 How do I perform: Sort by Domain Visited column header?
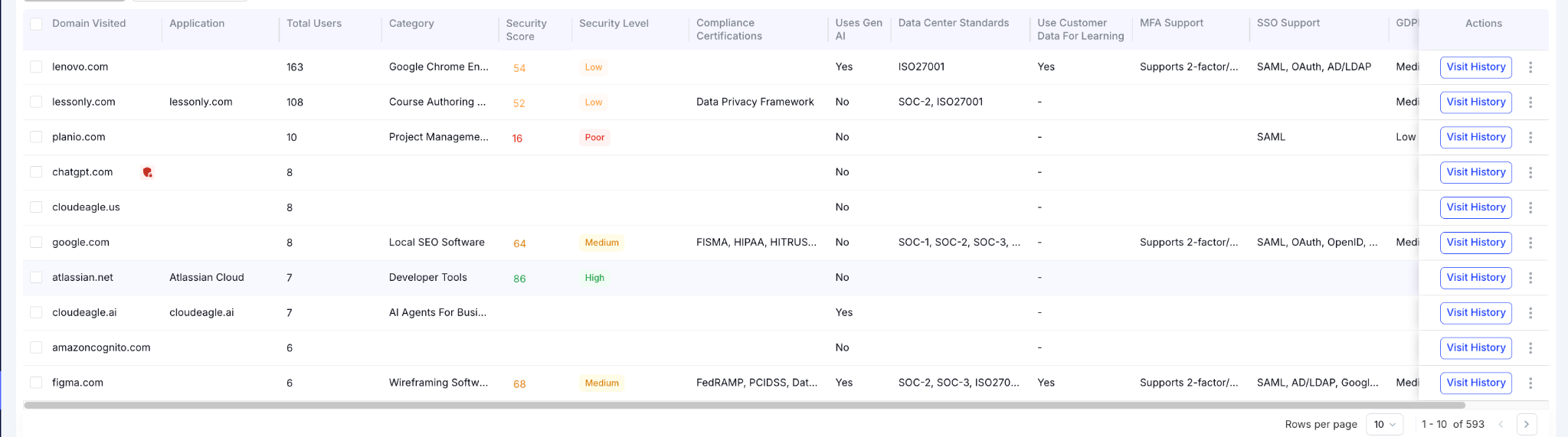(x=89, y=24)
